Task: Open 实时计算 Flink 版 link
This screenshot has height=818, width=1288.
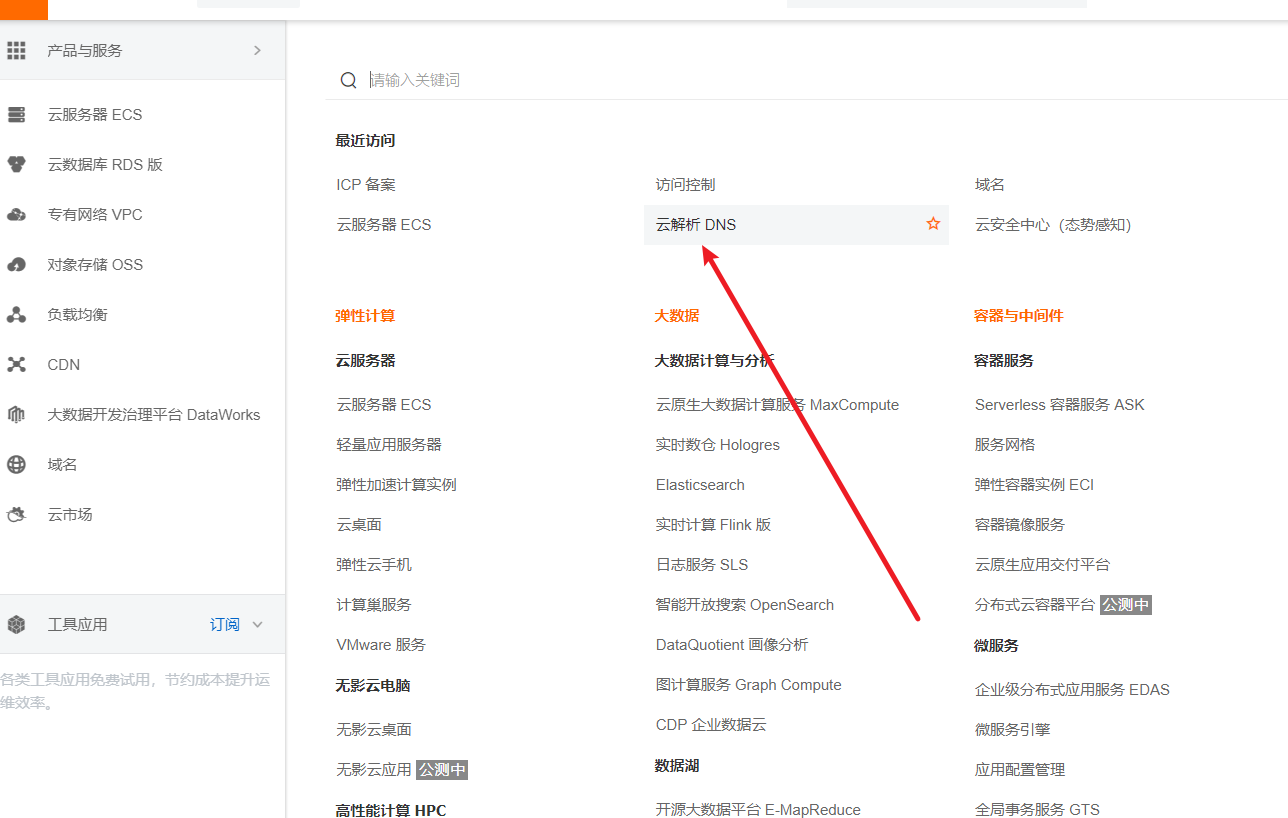Action: coord(714,525)
